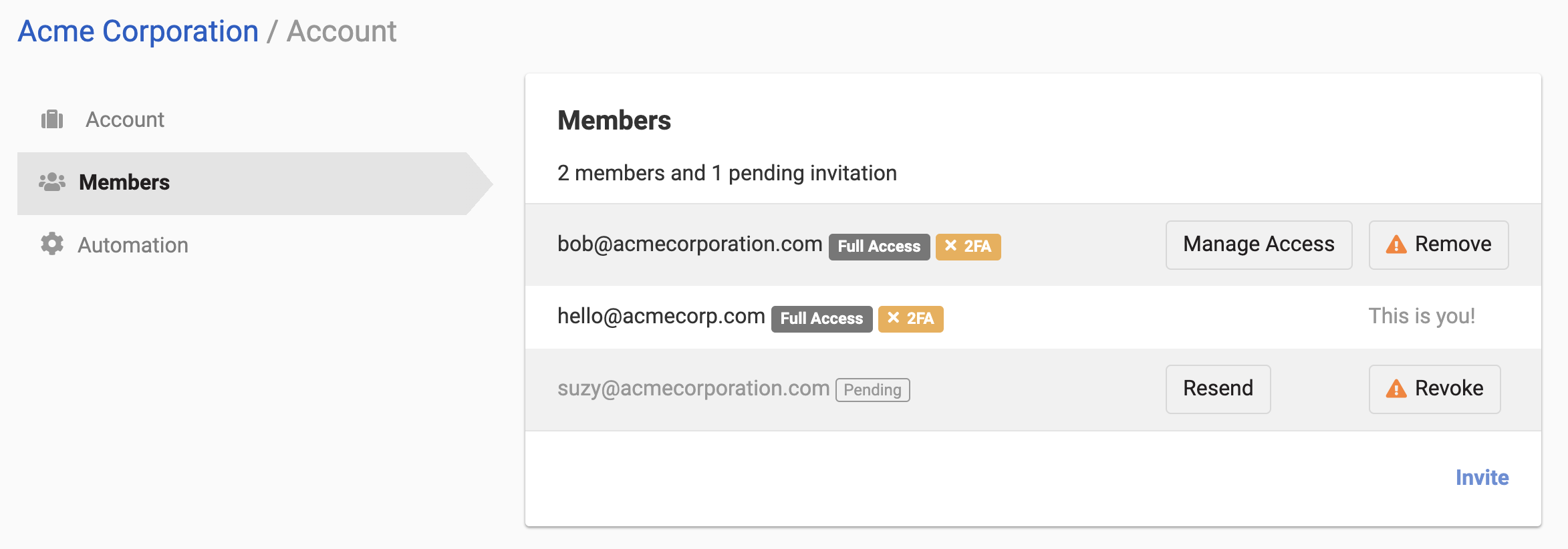Open the Acme Corporation breadcrumb link

(x=138, y=31)
